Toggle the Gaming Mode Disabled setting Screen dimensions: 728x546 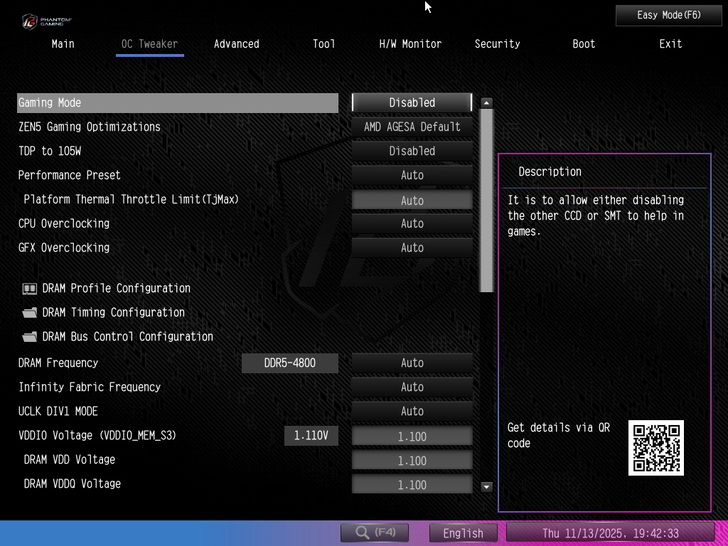tap(412, 103)
